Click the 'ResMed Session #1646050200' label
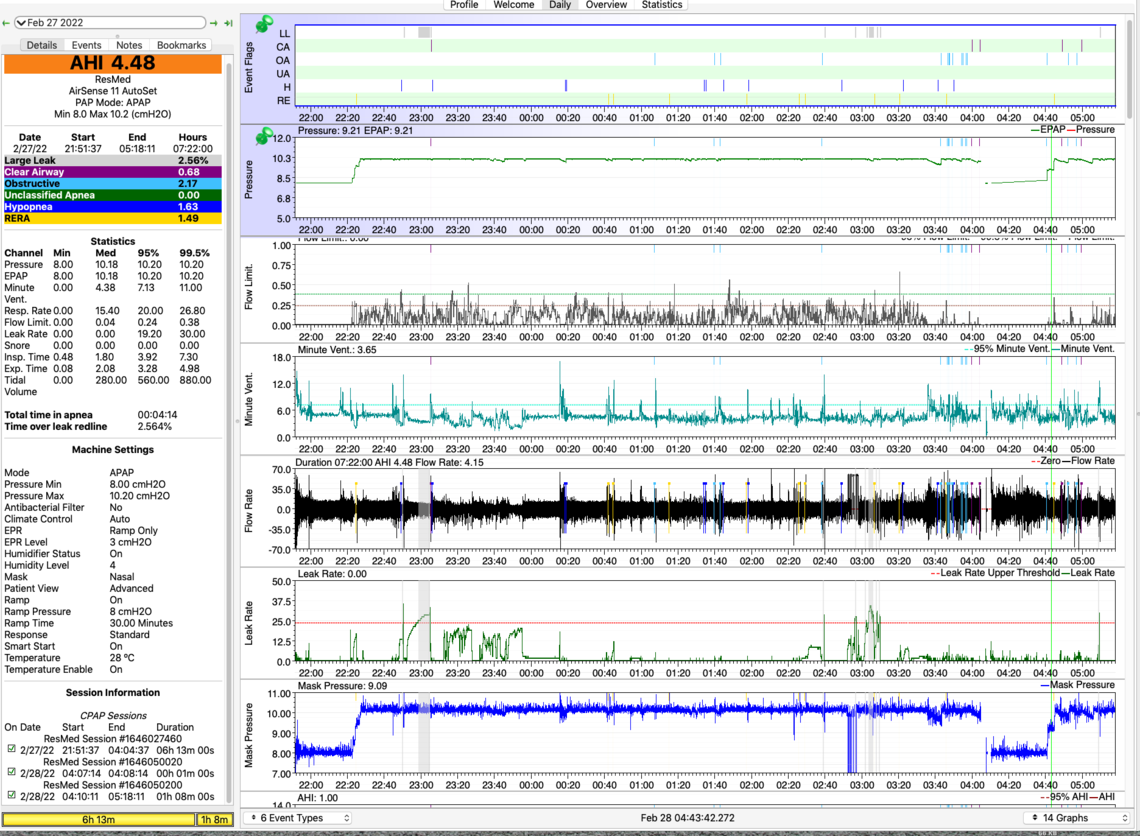Viewport: 1140px width, 836px height. point(113,785)
